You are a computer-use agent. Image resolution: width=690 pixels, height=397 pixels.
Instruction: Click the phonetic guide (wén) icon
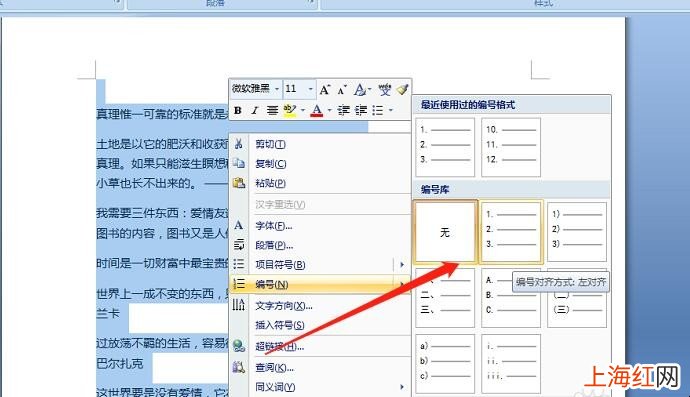385,90
